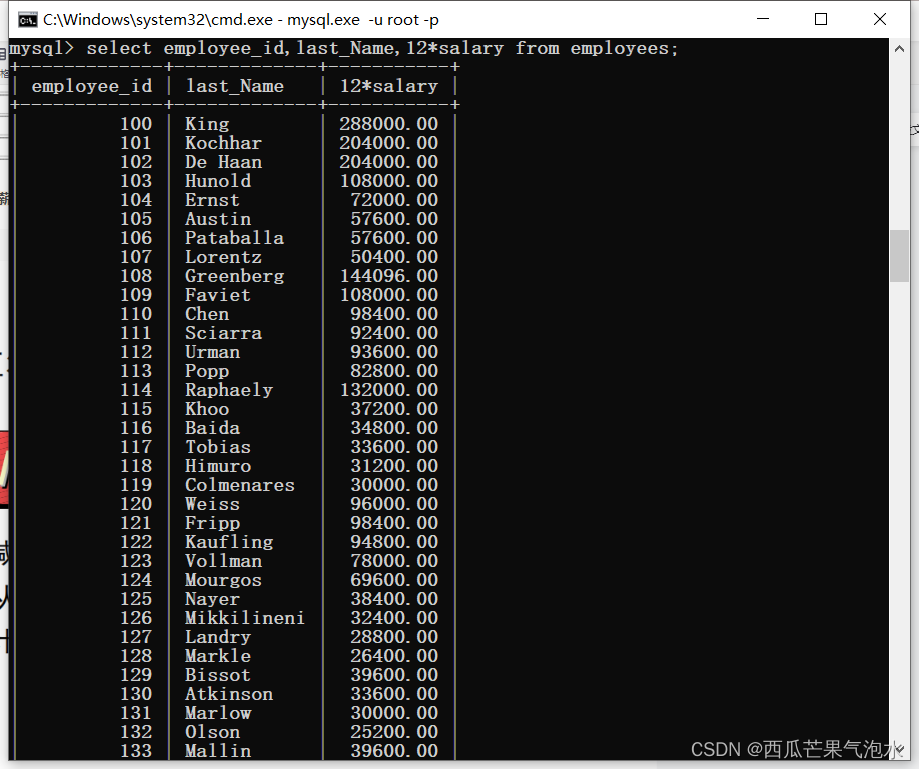This screenshot has width=919, height=769.
Task: Click salary value 82800.00
Action: (x=394, y=371)
